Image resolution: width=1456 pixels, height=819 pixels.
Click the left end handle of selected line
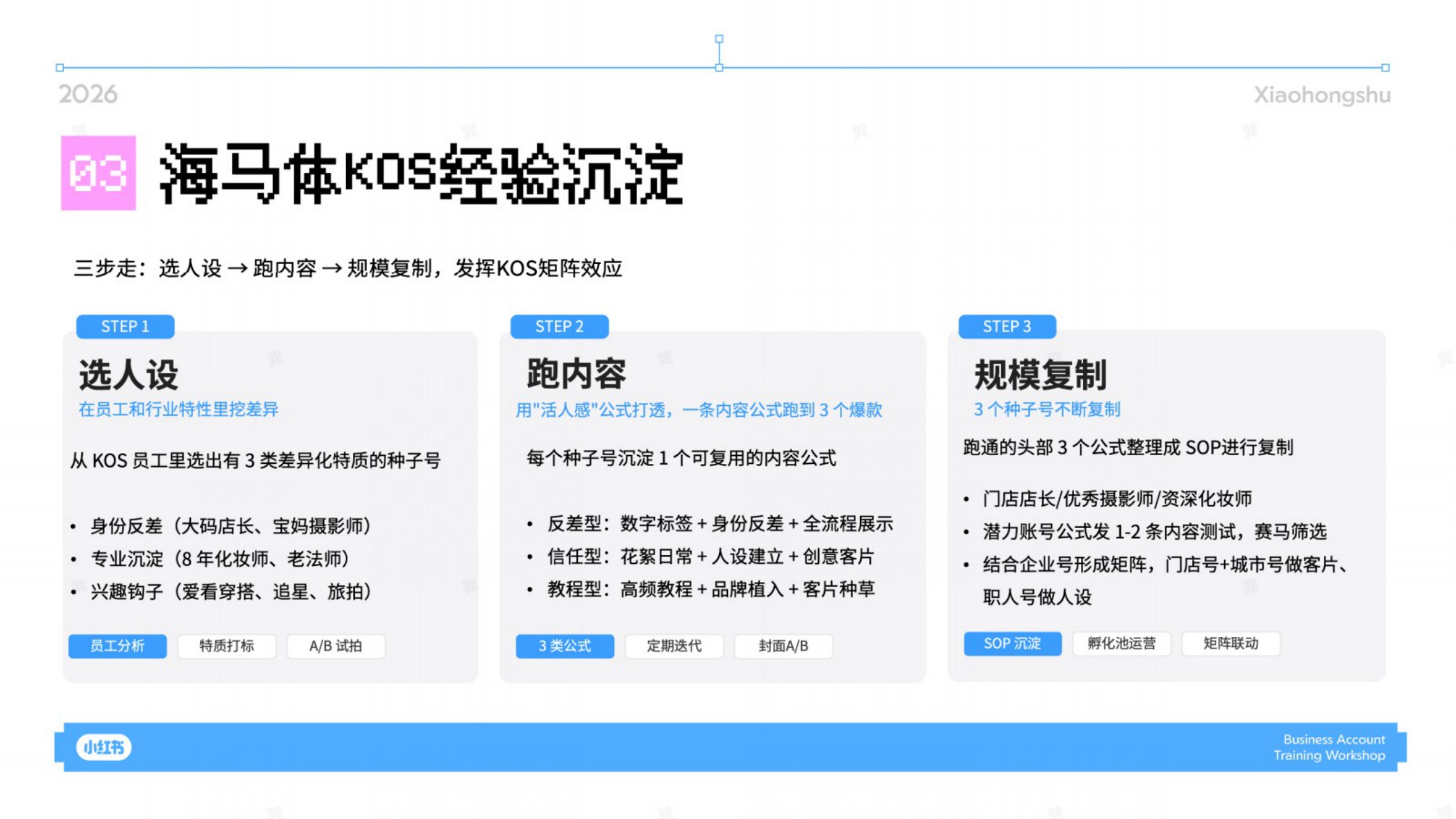[59, 68]
